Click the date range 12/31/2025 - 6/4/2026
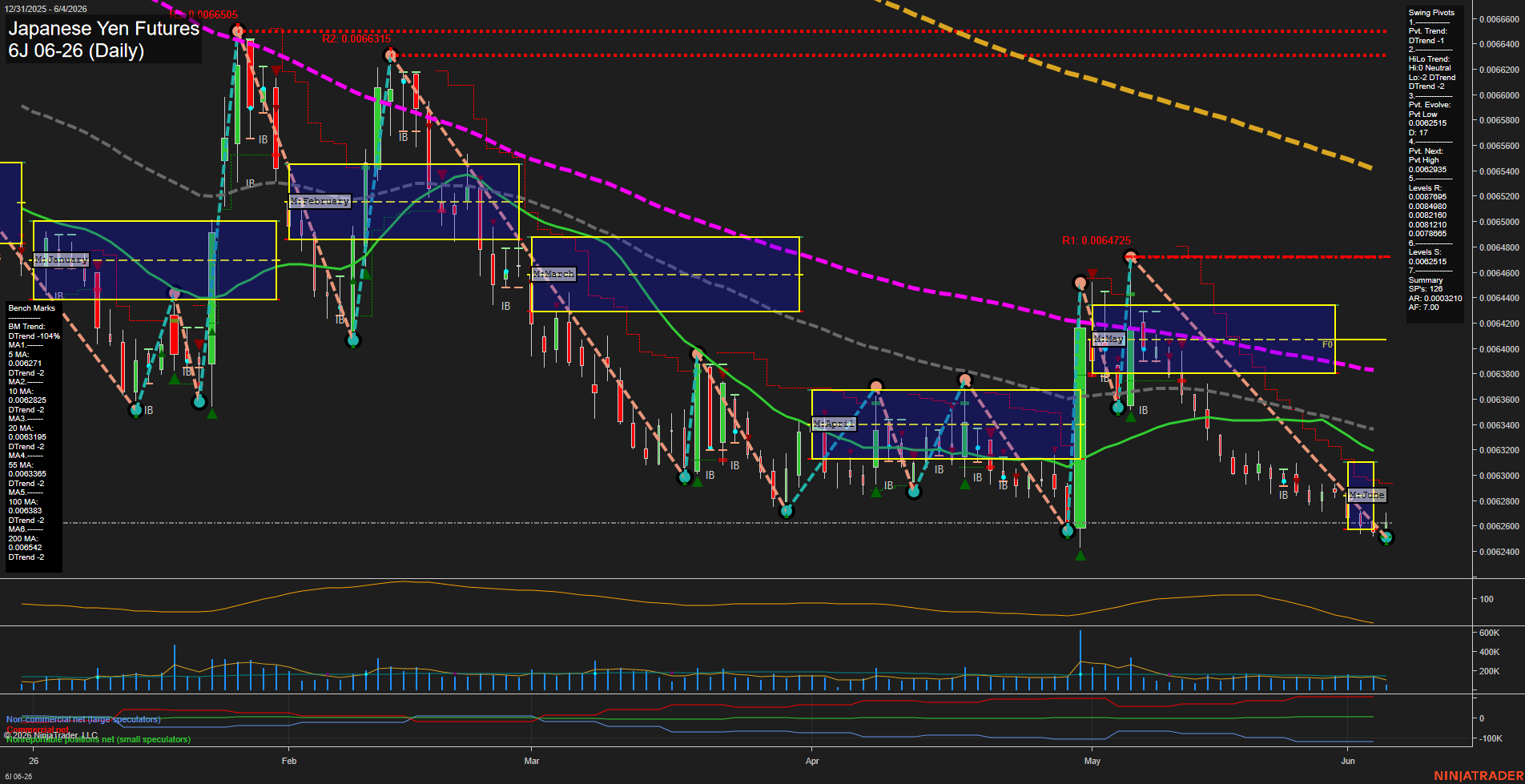This screenshot has height=784, width=1525. pos(46,8)
